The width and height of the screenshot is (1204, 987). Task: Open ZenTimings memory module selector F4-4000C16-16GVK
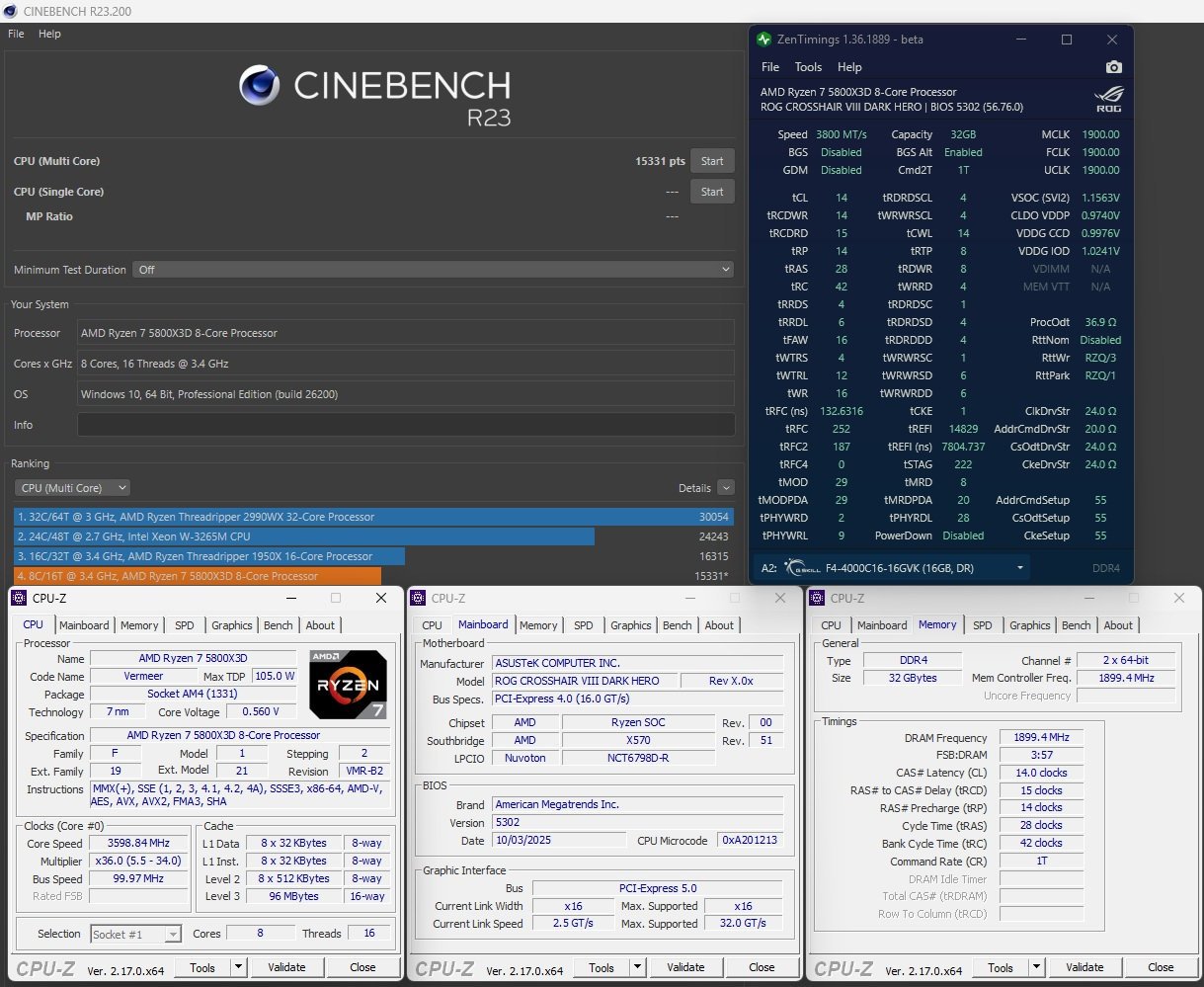coord(893,568)
